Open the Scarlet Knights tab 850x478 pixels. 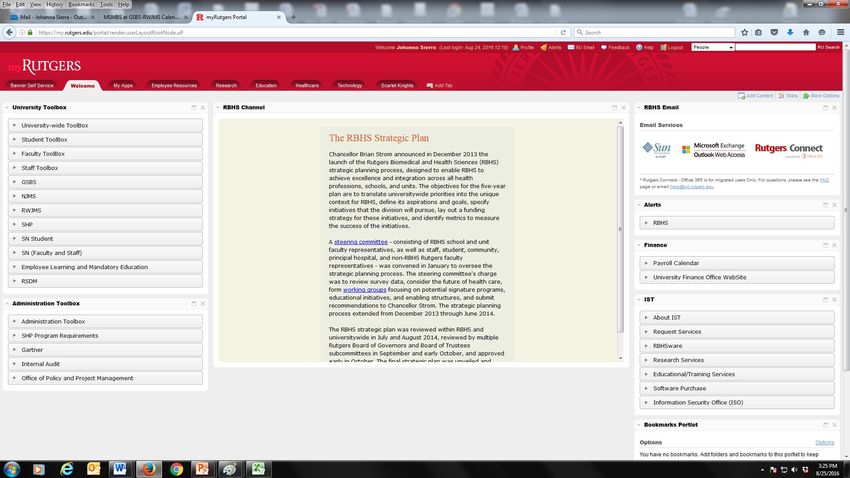click(x=397, y=85)
